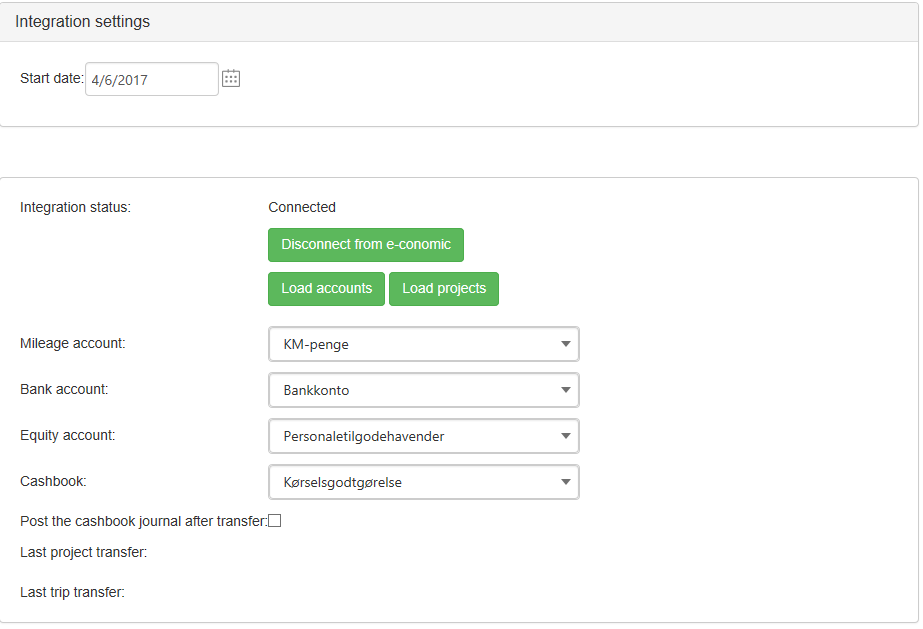Viewport: 923px width, 629px height.
Task: Click the Mileage account label
Action: [x=73, y=343]
